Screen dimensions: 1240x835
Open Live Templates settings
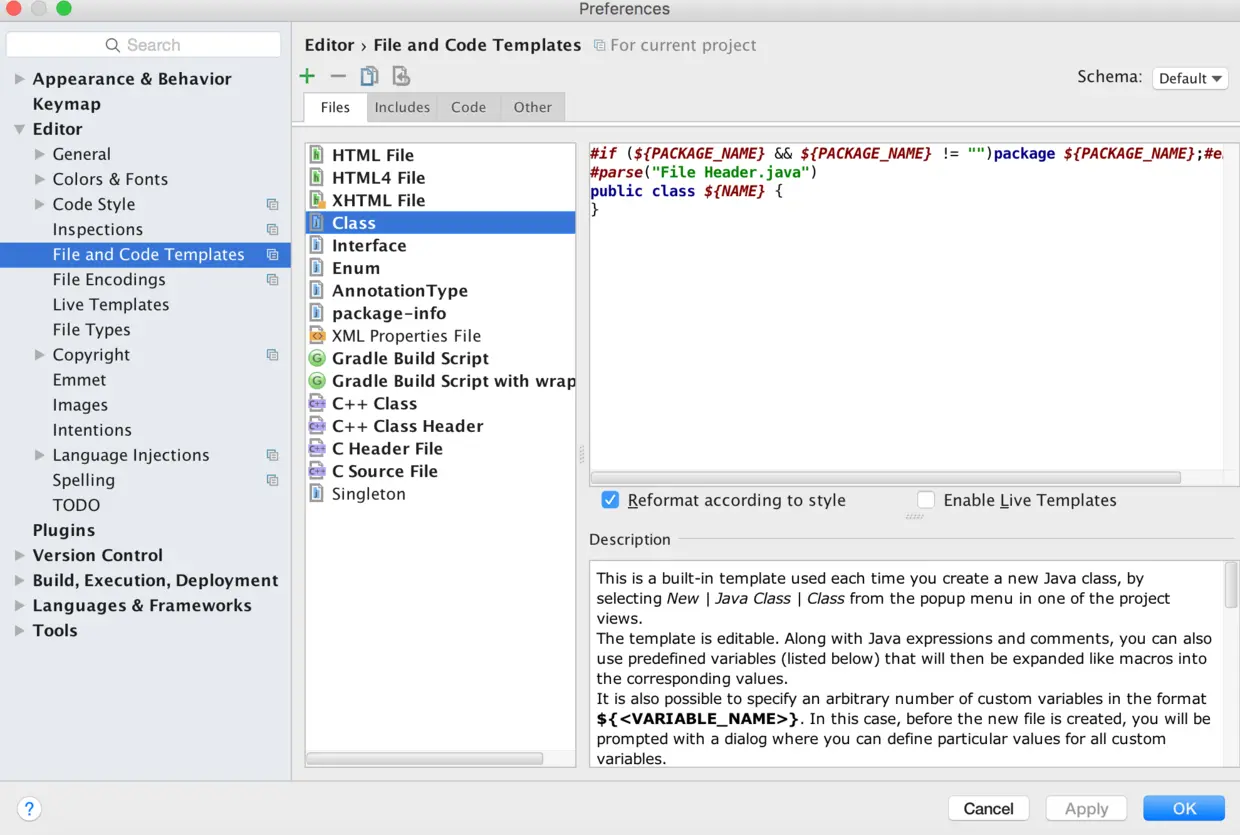(x=111, y=305)
